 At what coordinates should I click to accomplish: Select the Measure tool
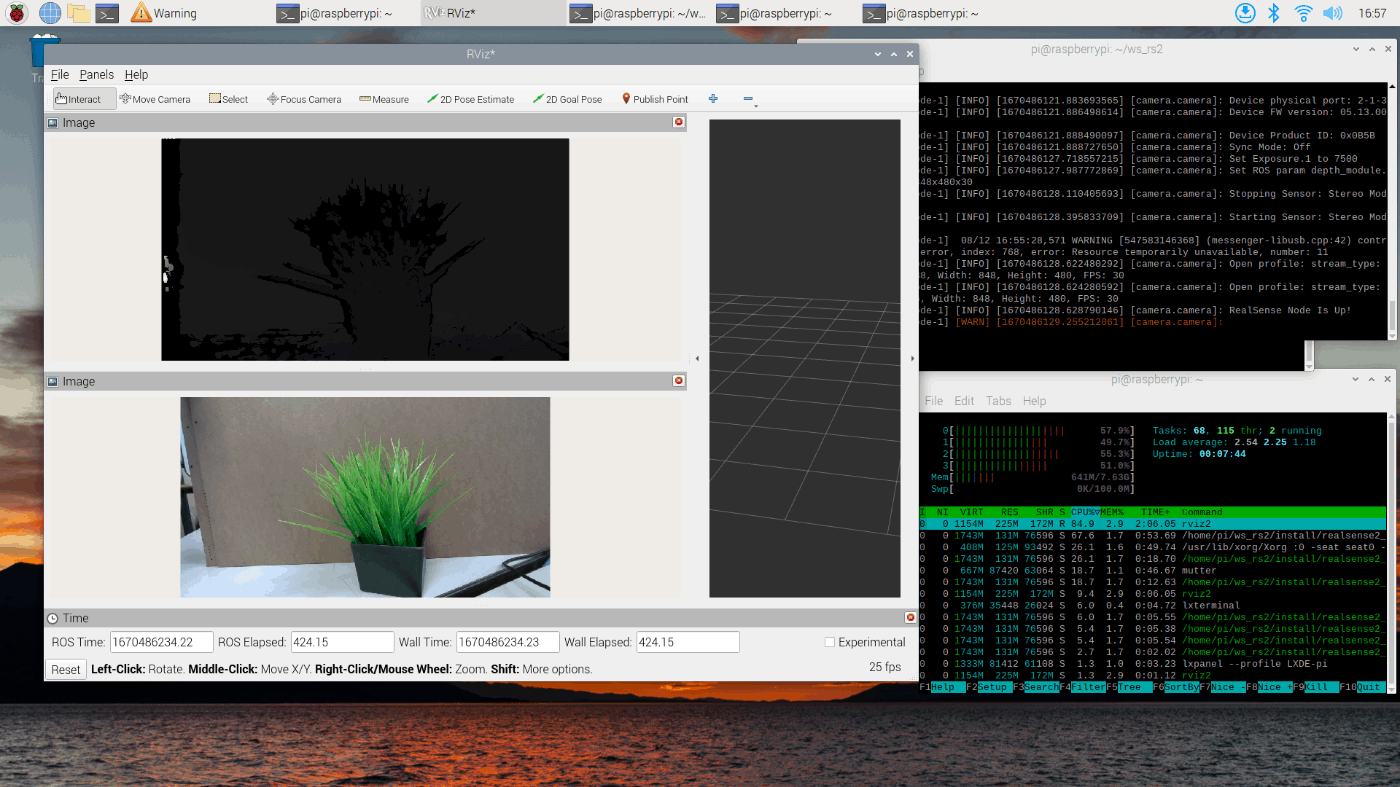coord(383,99)
